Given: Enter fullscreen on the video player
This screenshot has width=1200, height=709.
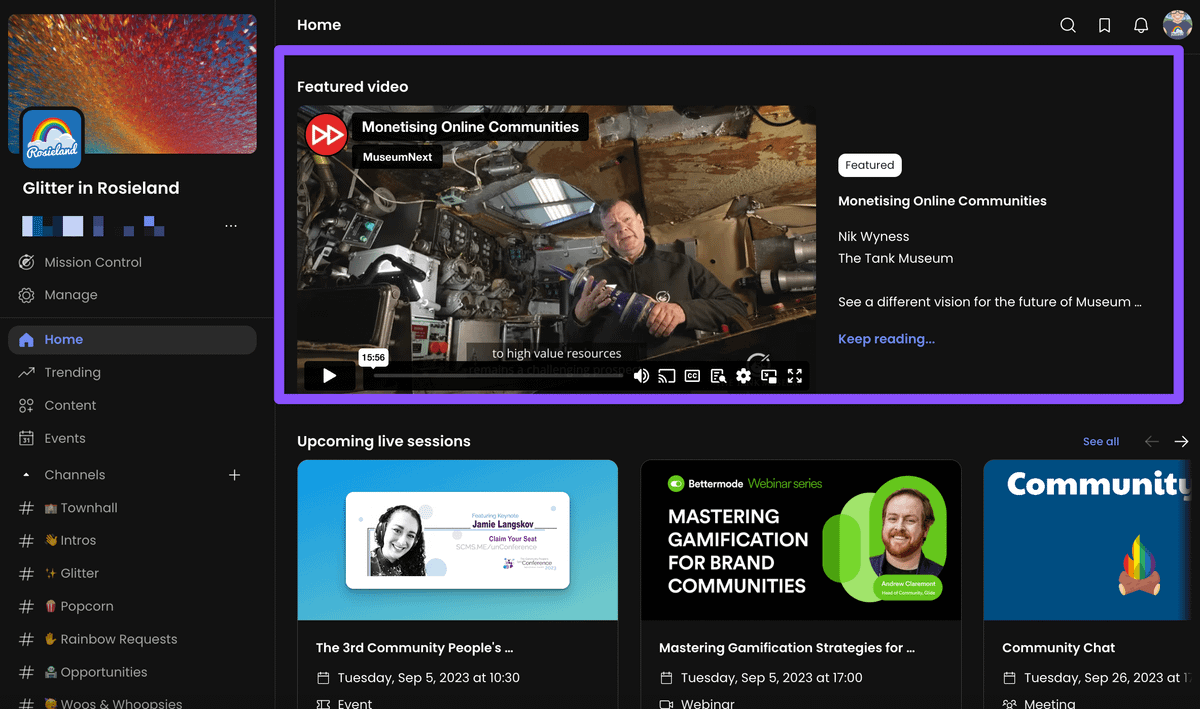Looking at the screenshot, I should [795, 376].
